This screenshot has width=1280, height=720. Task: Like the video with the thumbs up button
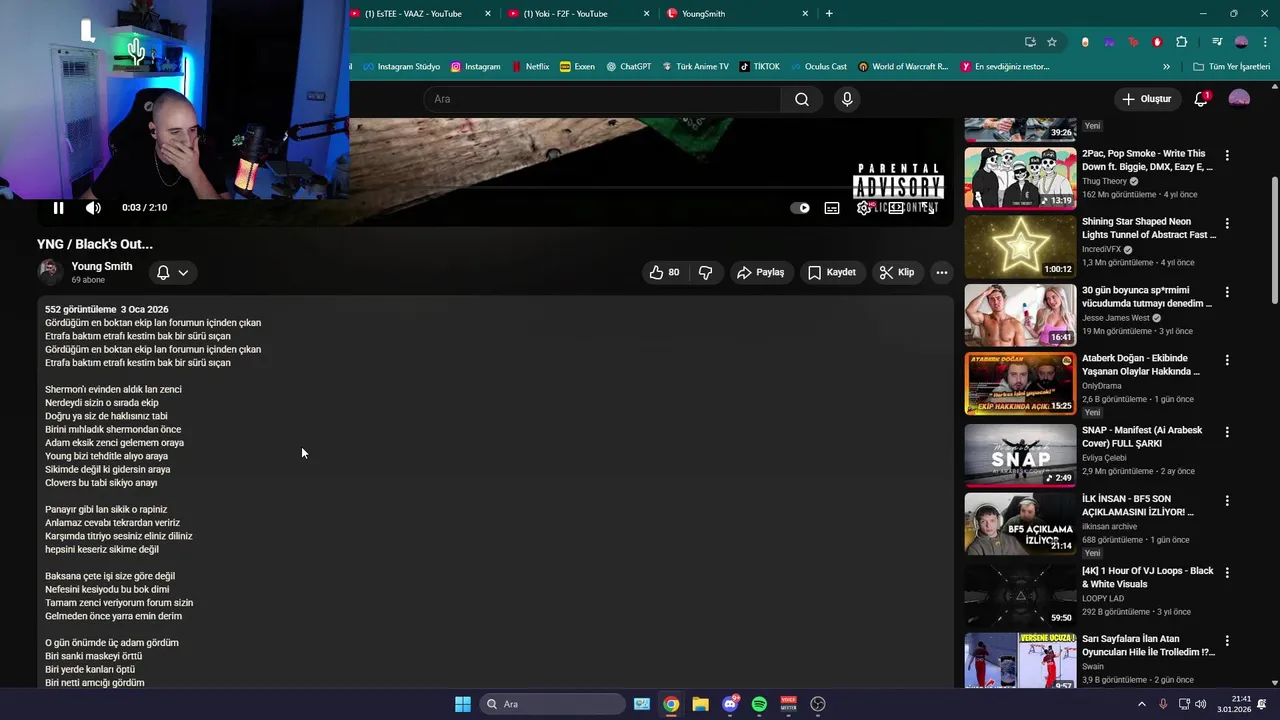point(665,272)
